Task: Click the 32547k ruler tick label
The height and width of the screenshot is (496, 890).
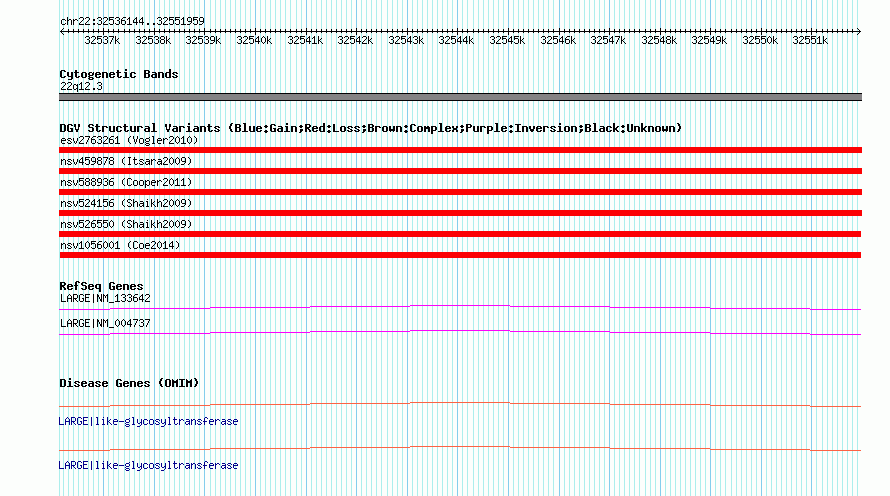Action: tap(608, 40)
